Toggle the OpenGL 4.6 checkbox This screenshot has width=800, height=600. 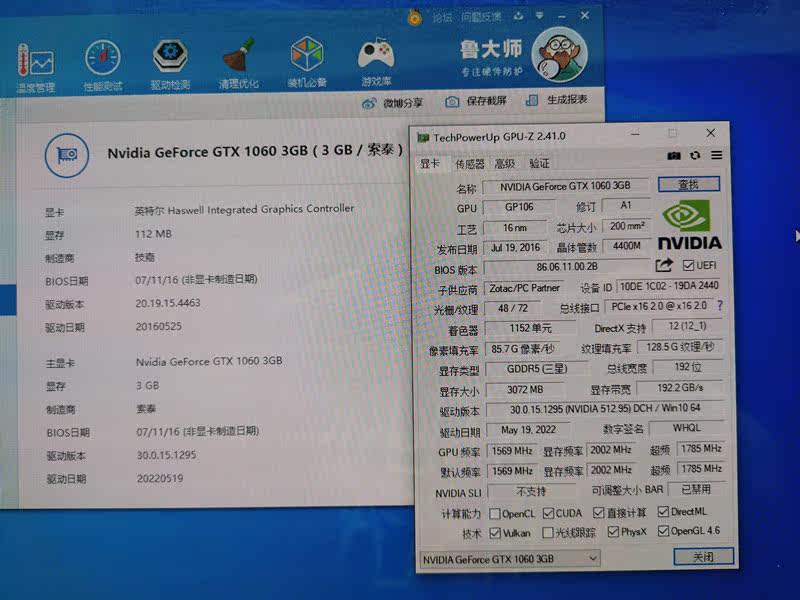(663, 531)
